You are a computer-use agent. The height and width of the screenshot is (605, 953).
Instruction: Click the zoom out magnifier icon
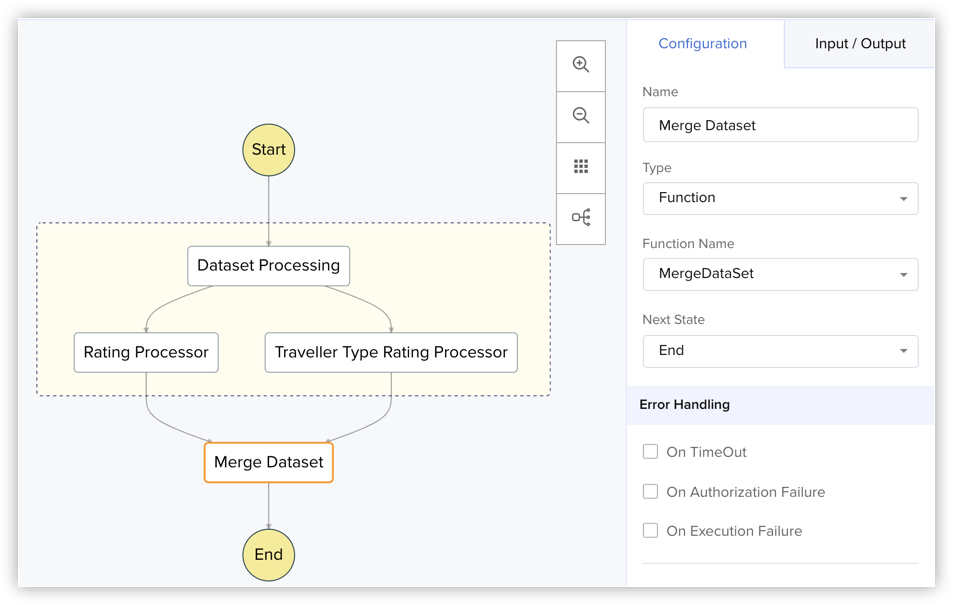[x=581, y=116]
